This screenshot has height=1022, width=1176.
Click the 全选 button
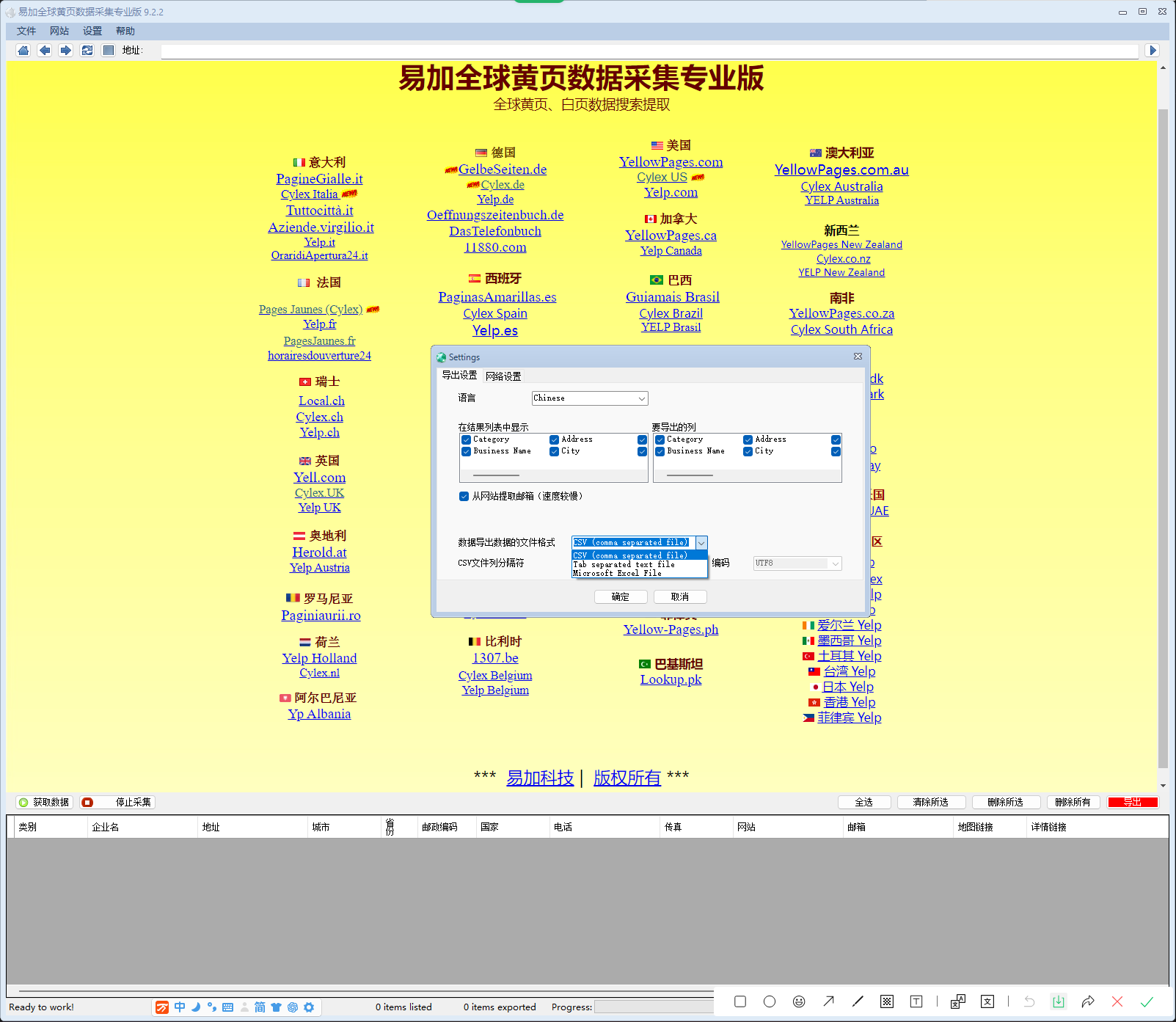pyautogui.click(x=864, y=802)
